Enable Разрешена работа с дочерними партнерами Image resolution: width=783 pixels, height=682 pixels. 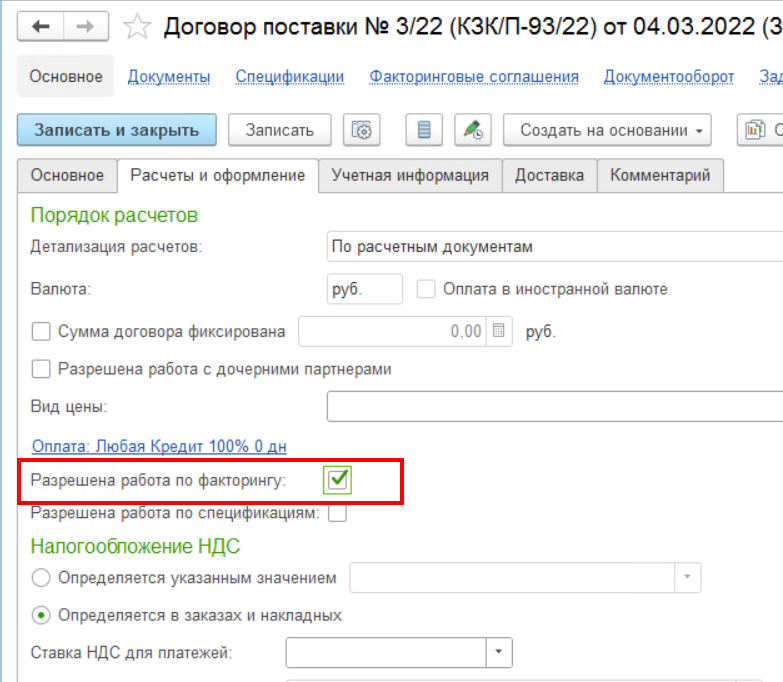41,369
